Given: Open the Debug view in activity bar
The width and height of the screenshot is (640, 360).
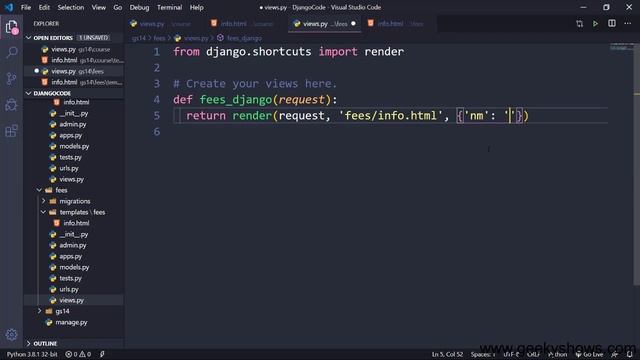Looking at the screenshot, I should coord(11,105).
